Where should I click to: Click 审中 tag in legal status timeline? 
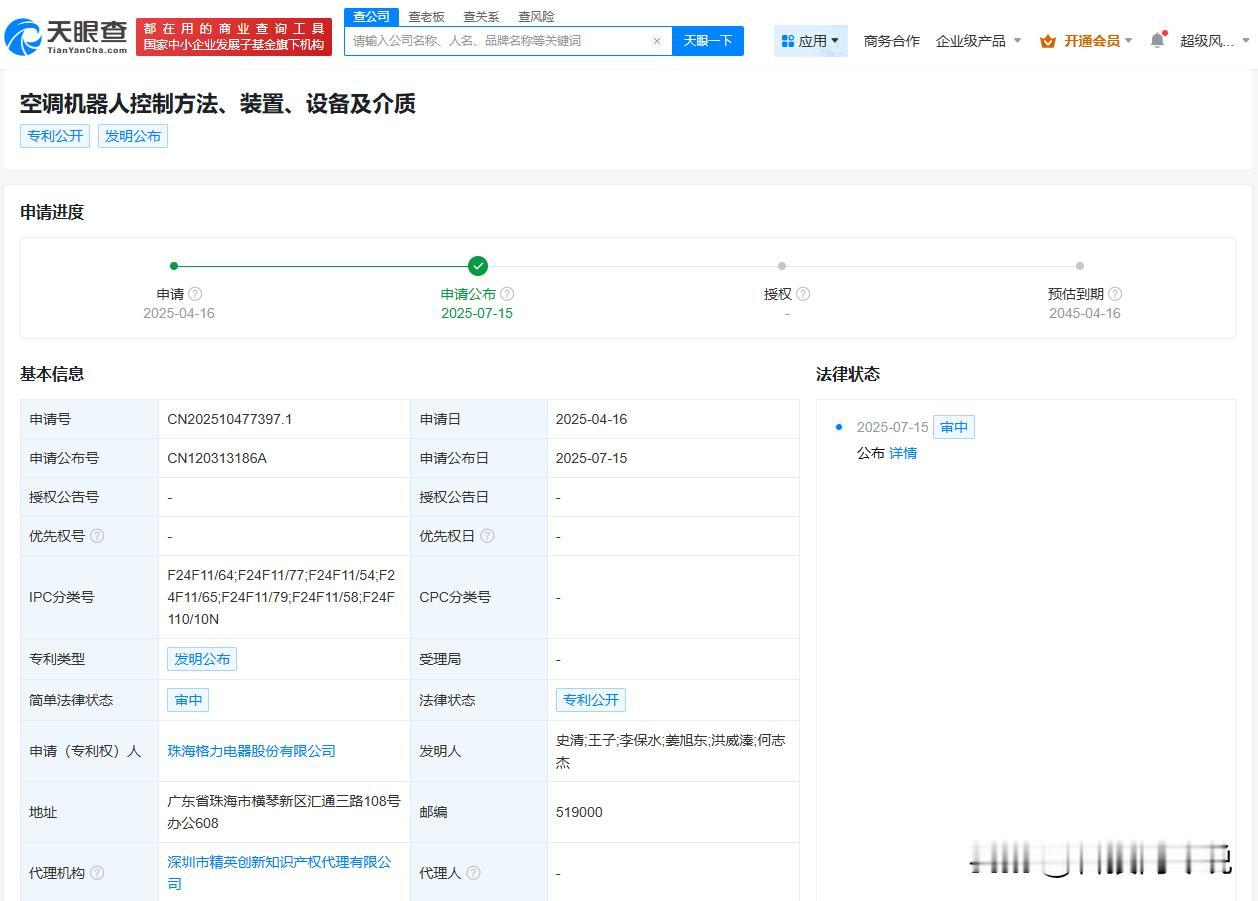[954, 427]
